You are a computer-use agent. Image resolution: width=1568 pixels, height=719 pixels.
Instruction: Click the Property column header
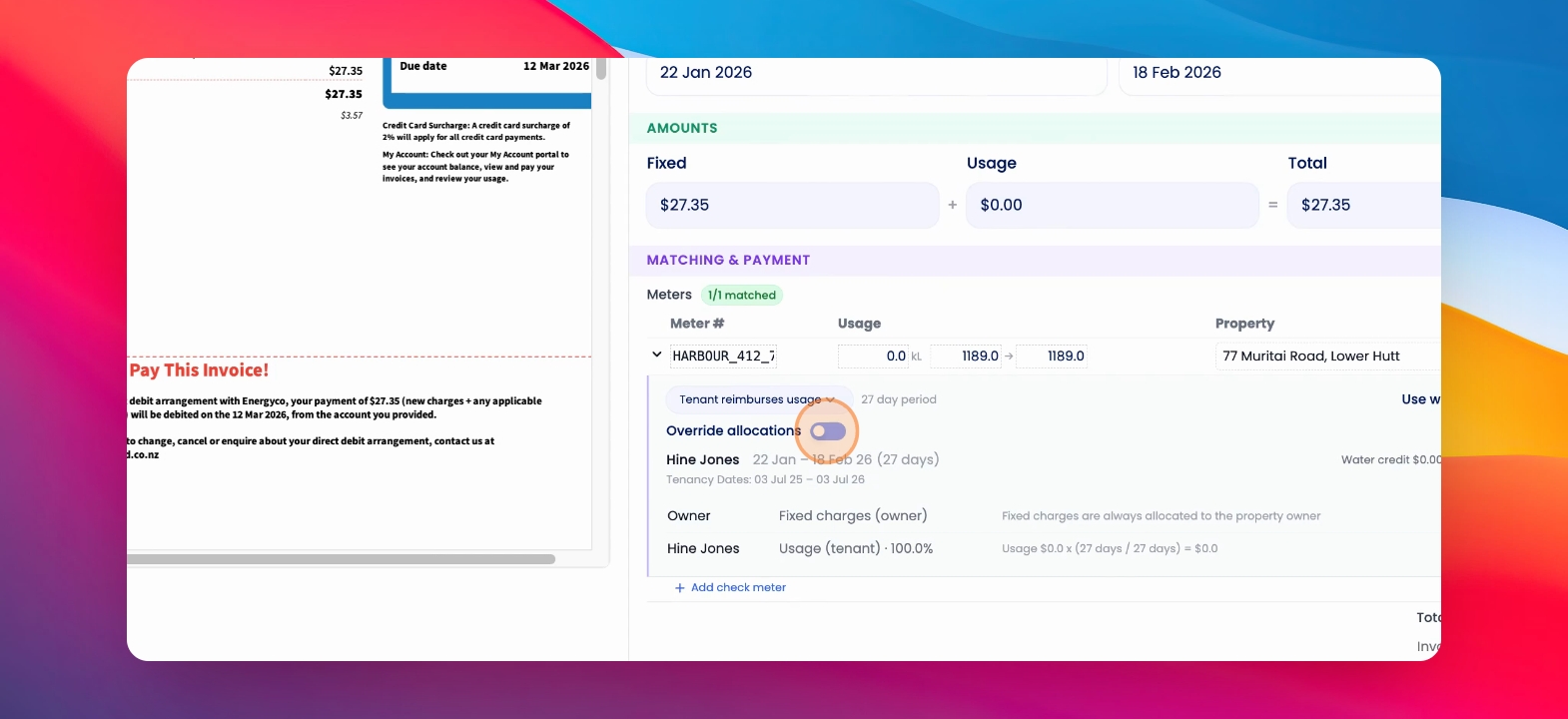1244,324
